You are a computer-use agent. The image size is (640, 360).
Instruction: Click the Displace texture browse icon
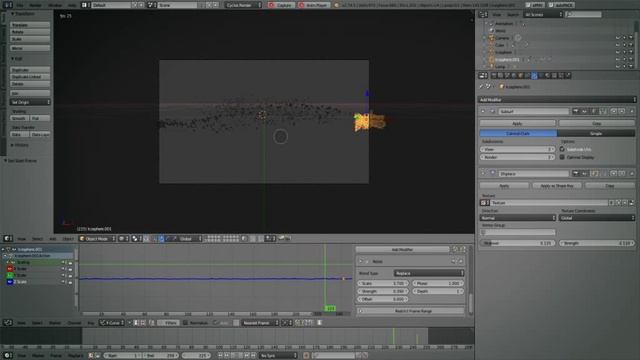click(x=485, y=202)
